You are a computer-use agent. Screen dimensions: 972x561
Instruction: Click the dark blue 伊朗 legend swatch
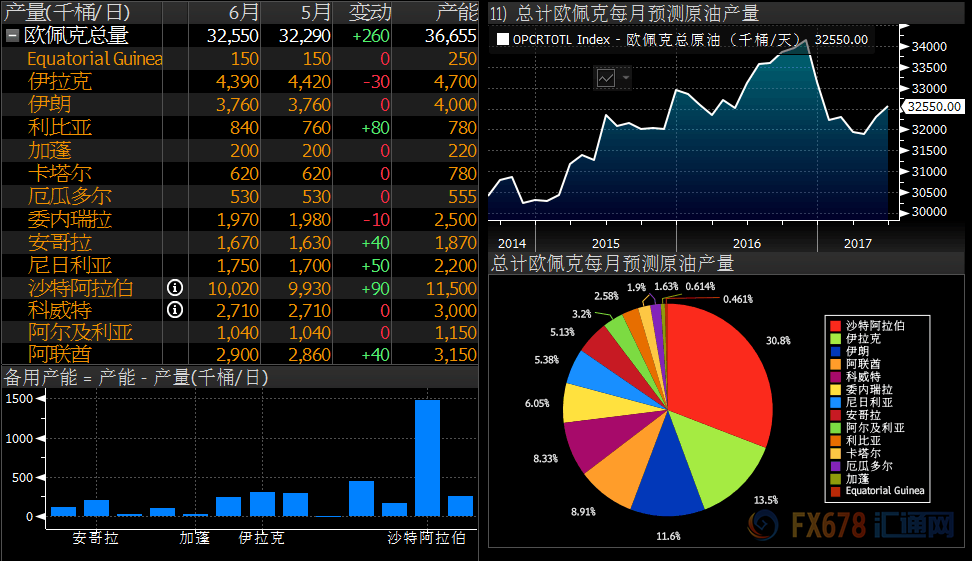836,352
